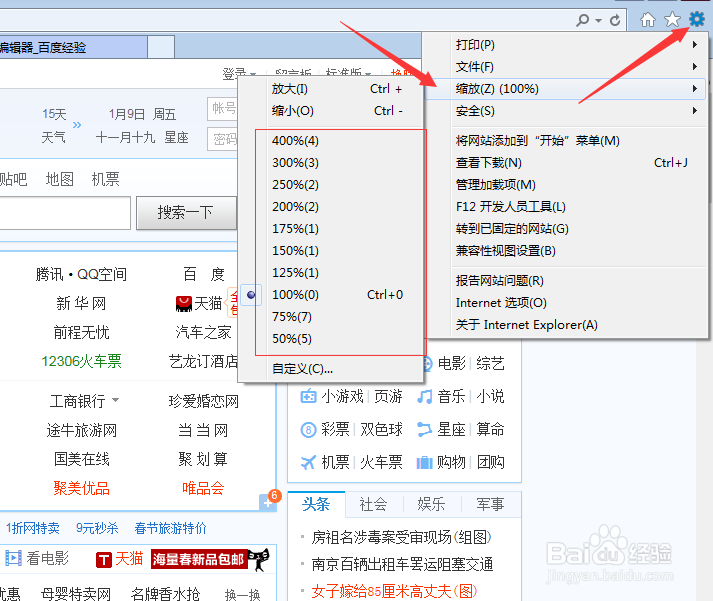Open 海量春新品包邮 banner
This screenshot has width=713, height=601.
tap(200, 559)
